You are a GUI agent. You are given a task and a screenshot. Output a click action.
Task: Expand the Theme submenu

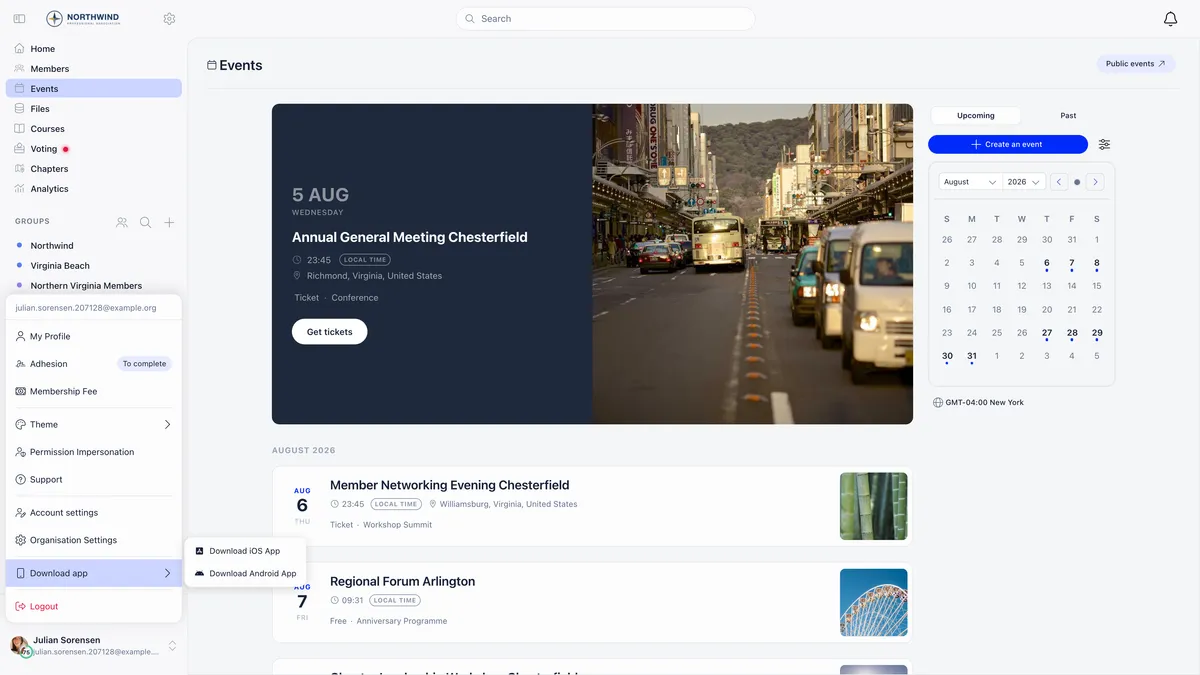94,424
